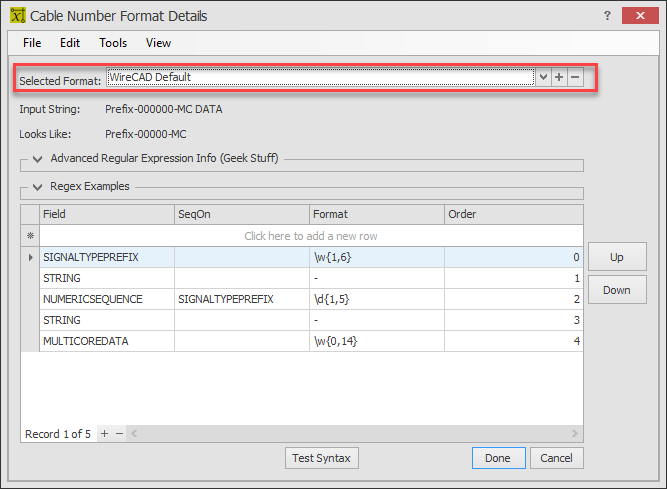
Task: Click the Cancel button
Action: point(556,458)
